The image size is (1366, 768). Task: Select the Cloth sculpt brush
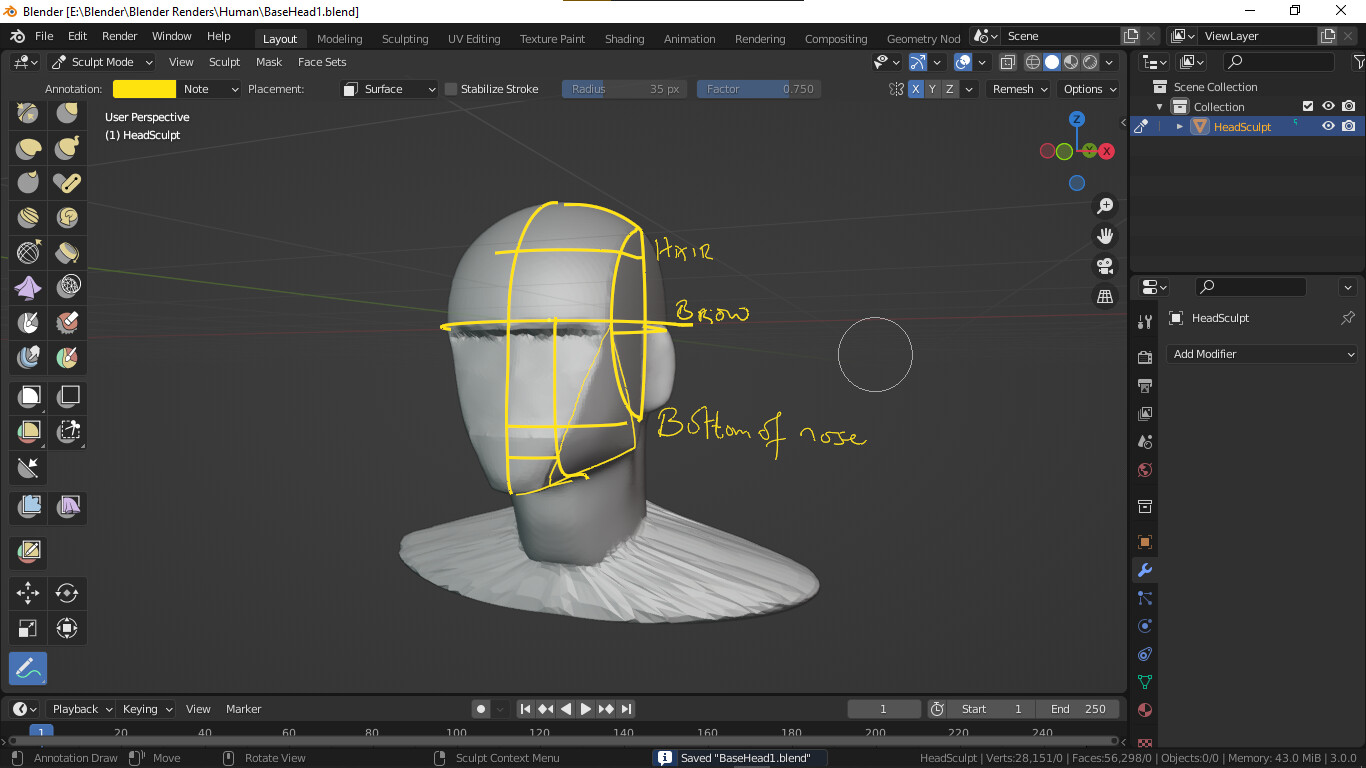tap(28, 287)
